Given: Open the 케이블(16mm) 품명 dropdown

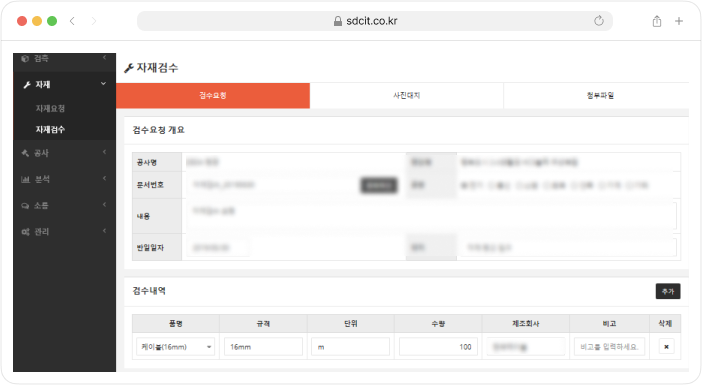Looking at the screenshot, I should 175,347.
